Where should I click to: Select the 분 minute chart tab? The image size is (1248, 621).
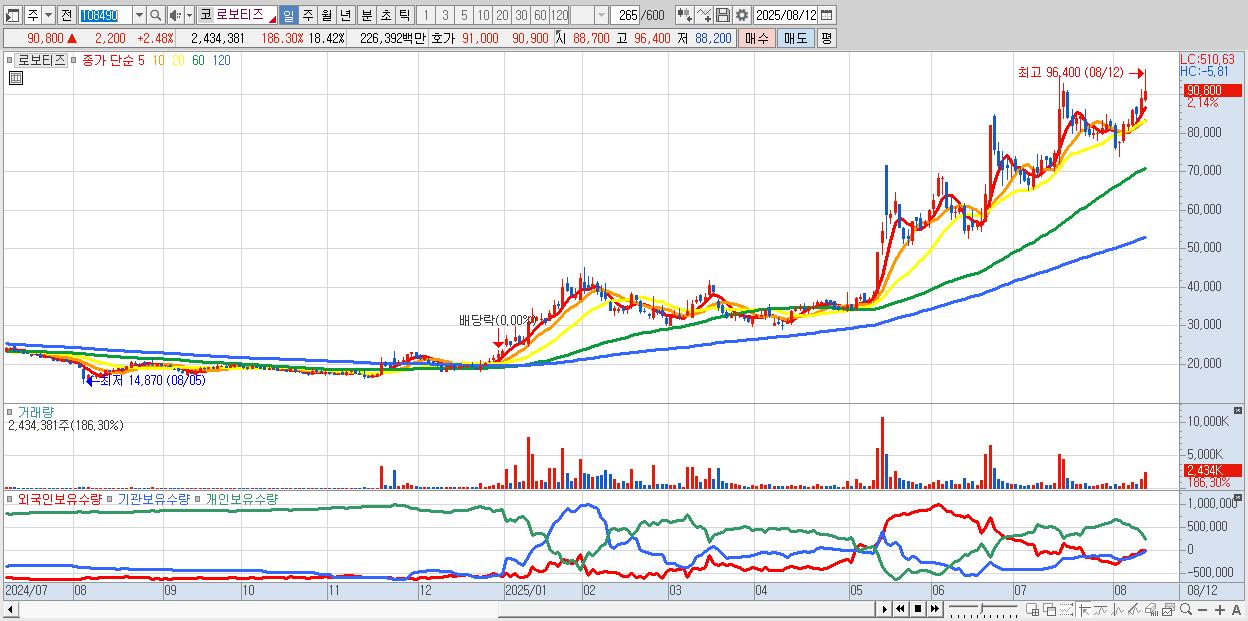[367, 15]
